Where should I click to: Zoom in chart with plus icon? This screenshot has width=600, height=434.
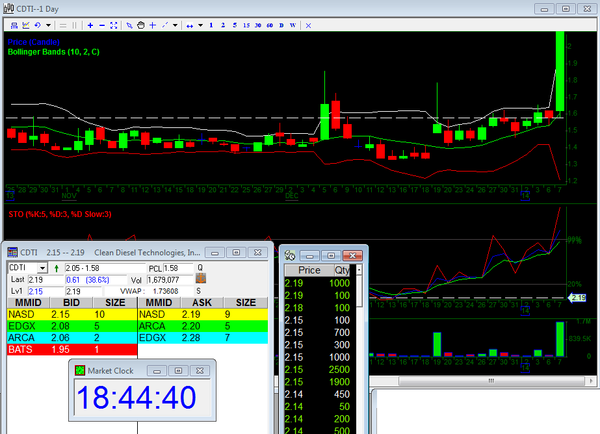(90, 25)
